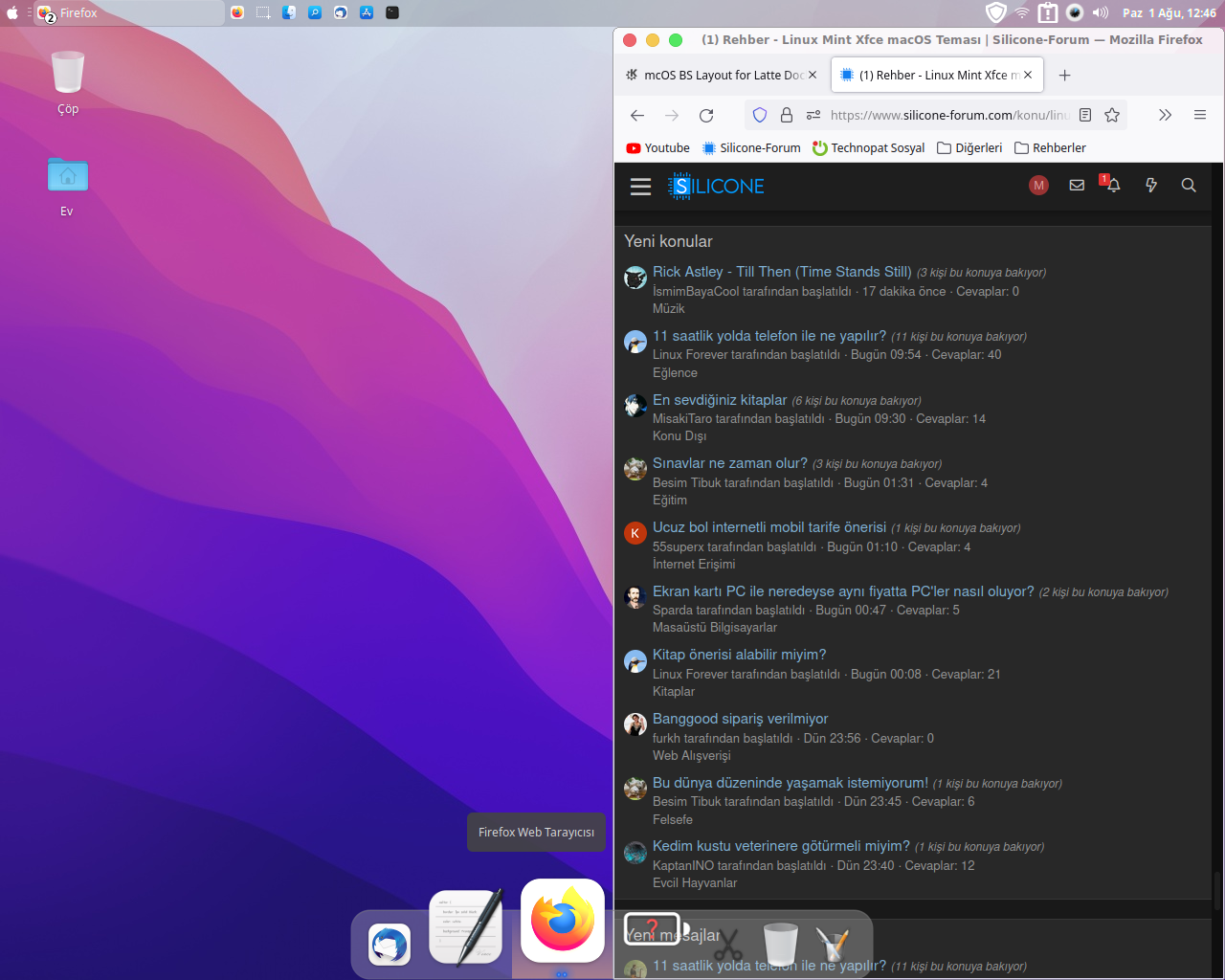
Task: Expand the Diğerleri bookmarks folder
Action: tap(969, 147)
